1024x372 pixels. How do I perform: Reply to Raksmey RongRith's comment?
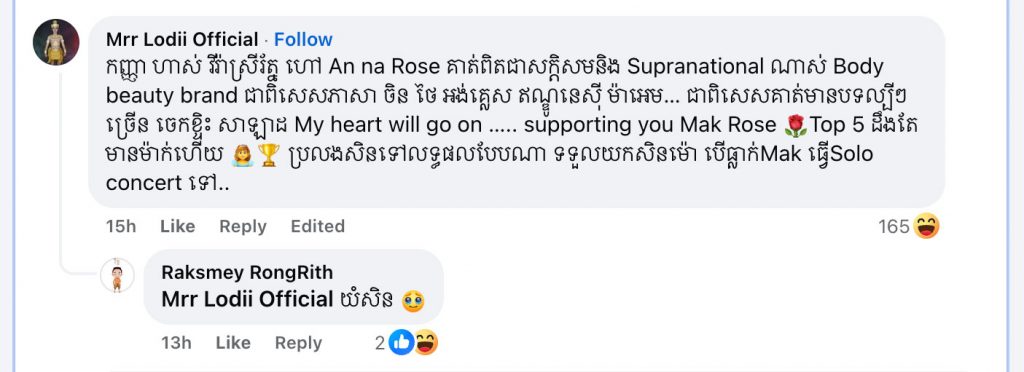(298, 343)
